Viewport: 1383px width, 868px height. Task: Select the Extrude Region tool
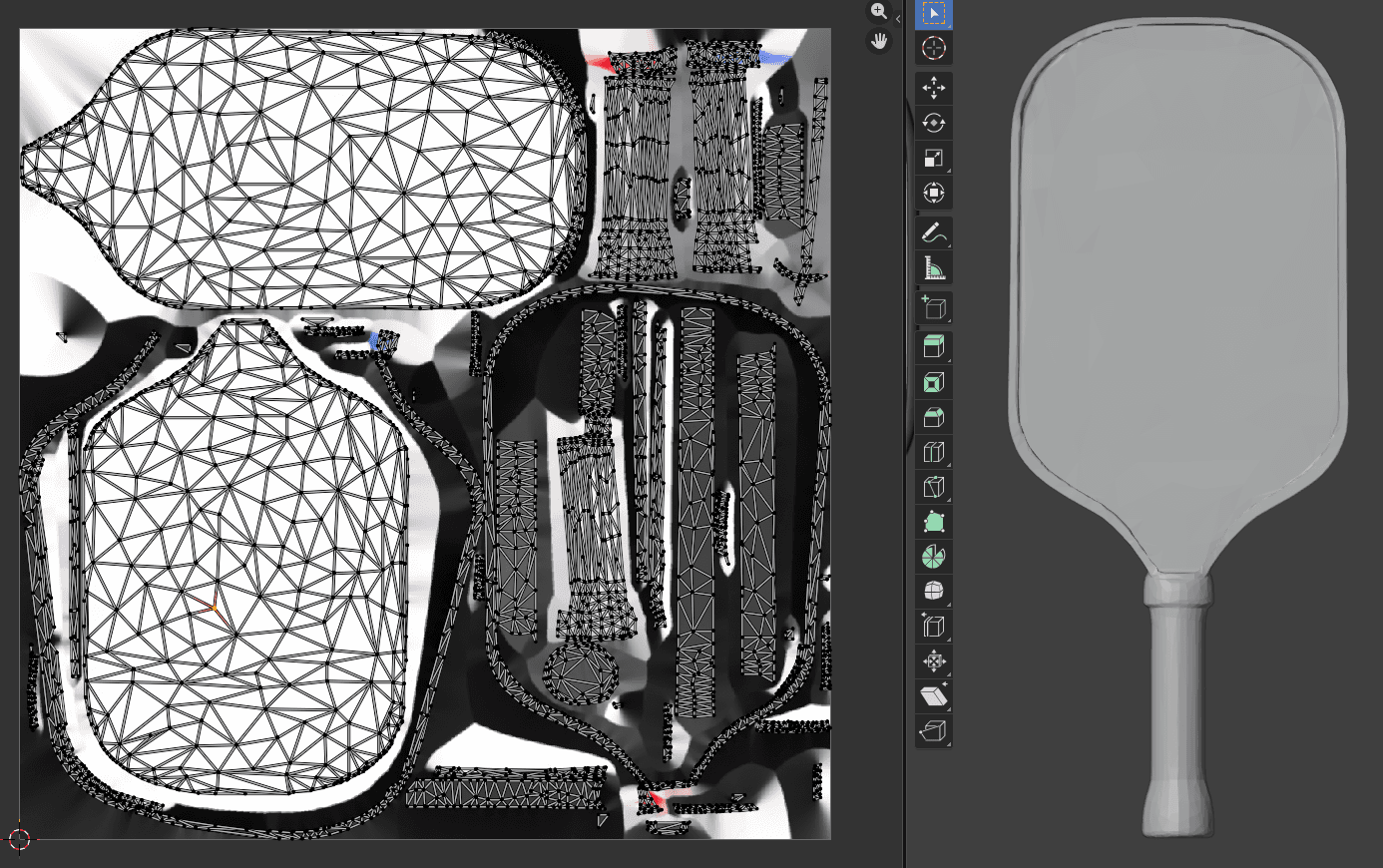(x=934, y=346)
